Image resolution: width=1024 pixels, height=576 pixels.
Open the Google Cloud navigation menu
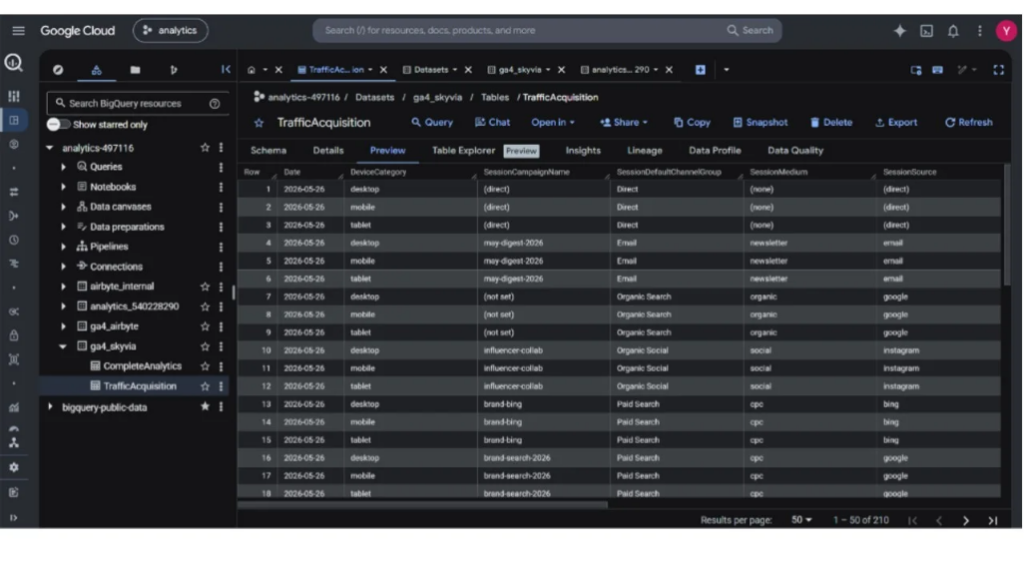click(x=18, y=31)
